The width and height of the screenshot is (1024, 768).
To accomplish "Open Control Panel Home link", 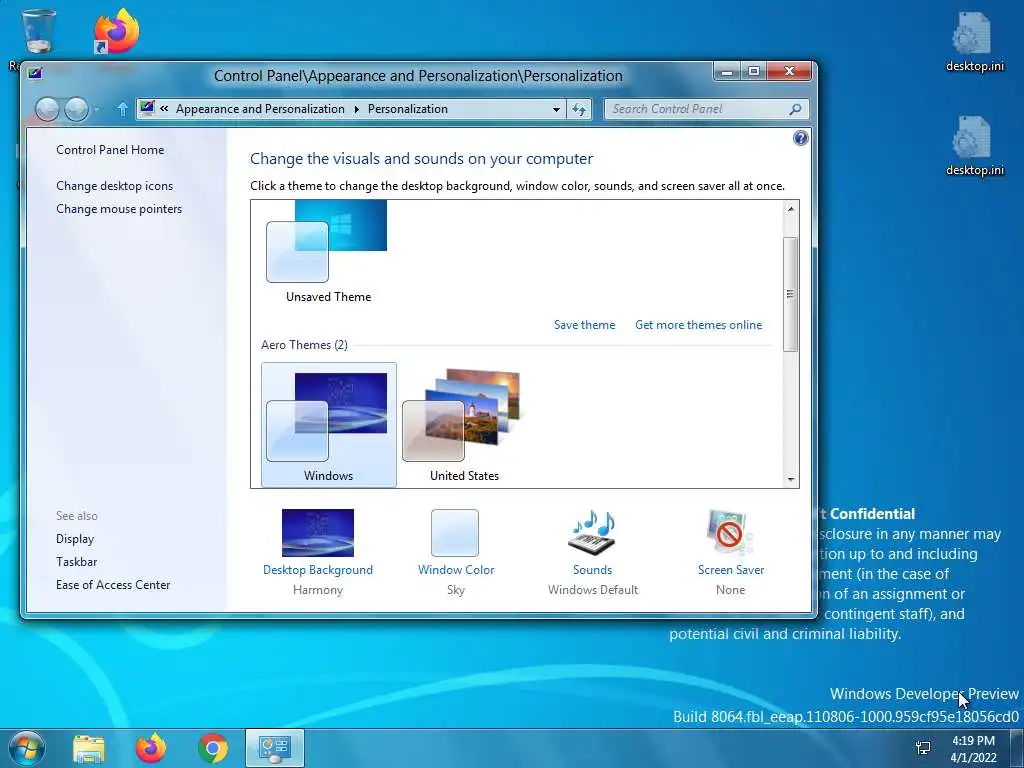I will click(110, 150).
